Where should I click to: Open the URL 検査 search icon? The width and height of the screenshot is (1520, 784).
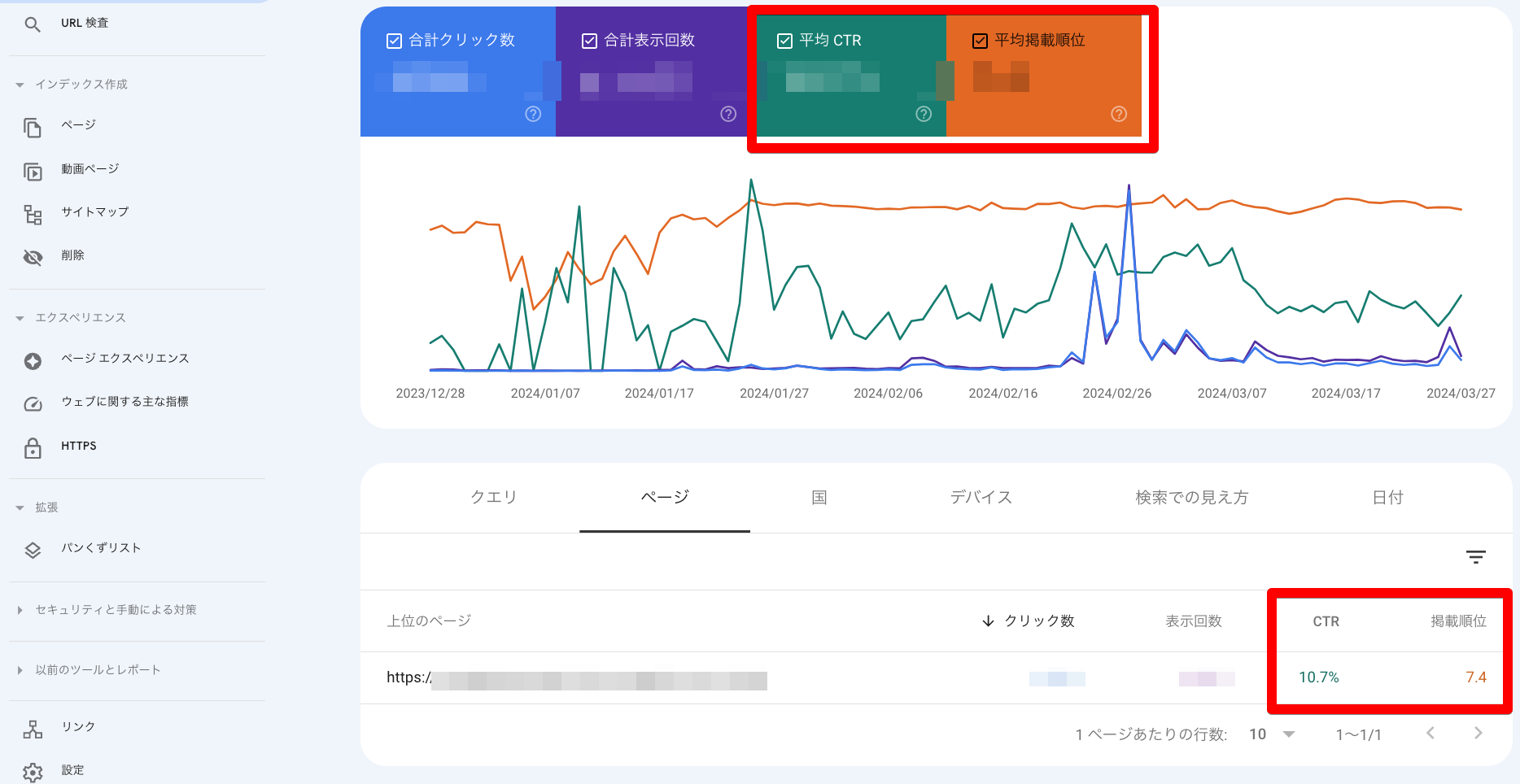33,24
